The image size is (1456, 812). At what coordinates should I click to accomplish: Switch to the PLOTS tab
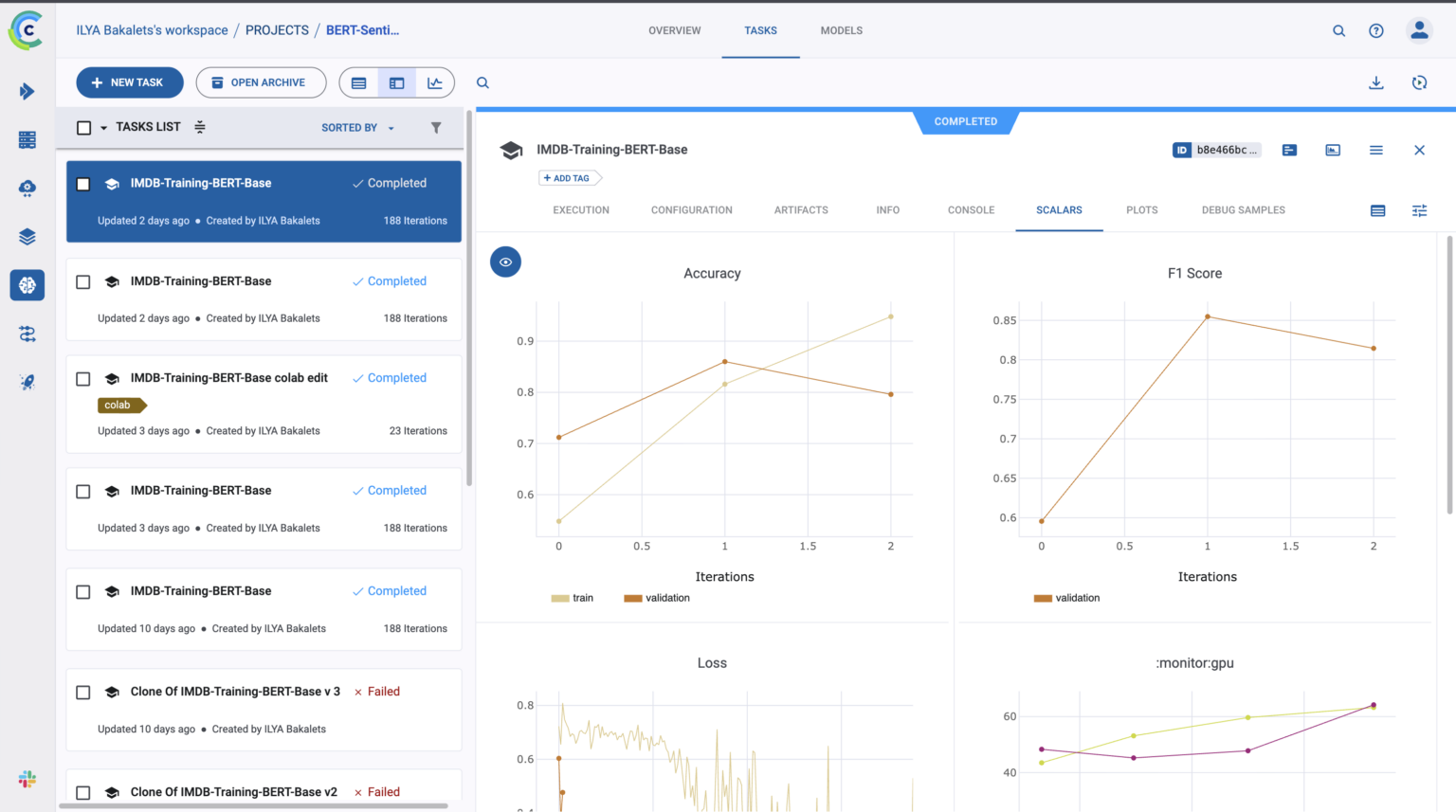(1141, 210)
